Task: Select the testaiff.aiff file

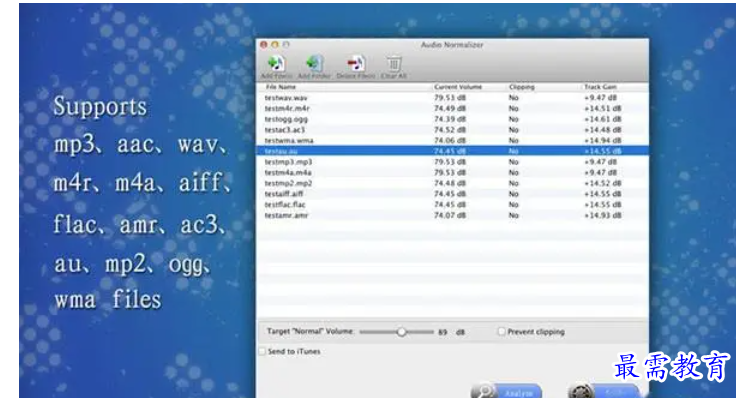Action: point(284,194)
